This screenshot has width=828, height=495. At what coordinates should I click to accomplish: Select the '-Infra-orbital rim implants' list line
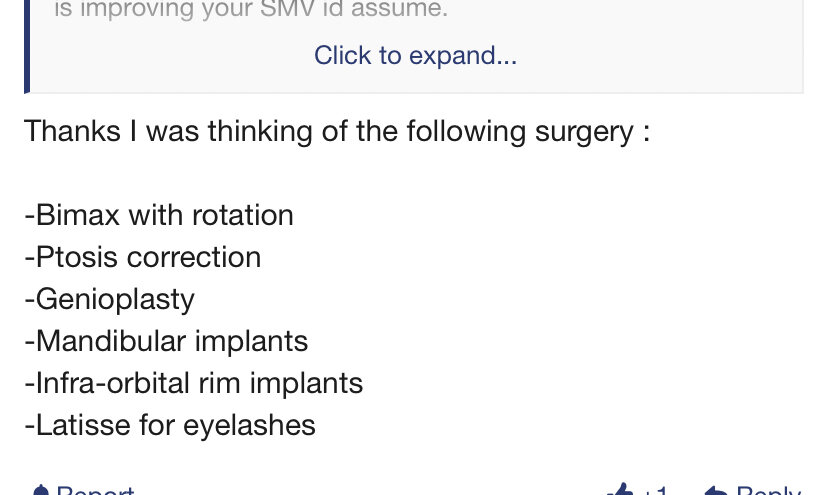[x=194, y=383]
